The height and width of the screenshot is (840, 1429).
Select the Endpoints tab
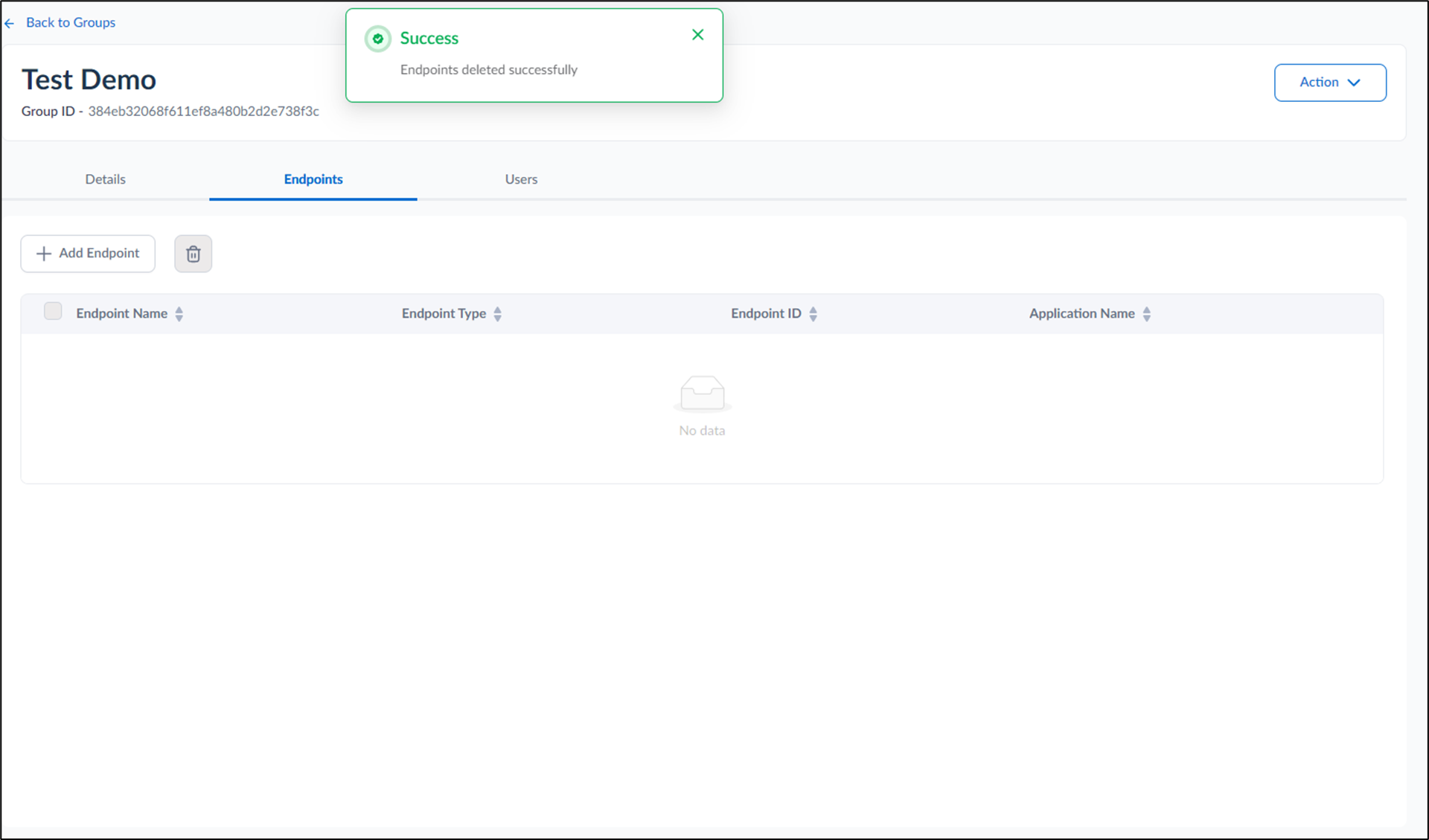[x=313, y=179]
